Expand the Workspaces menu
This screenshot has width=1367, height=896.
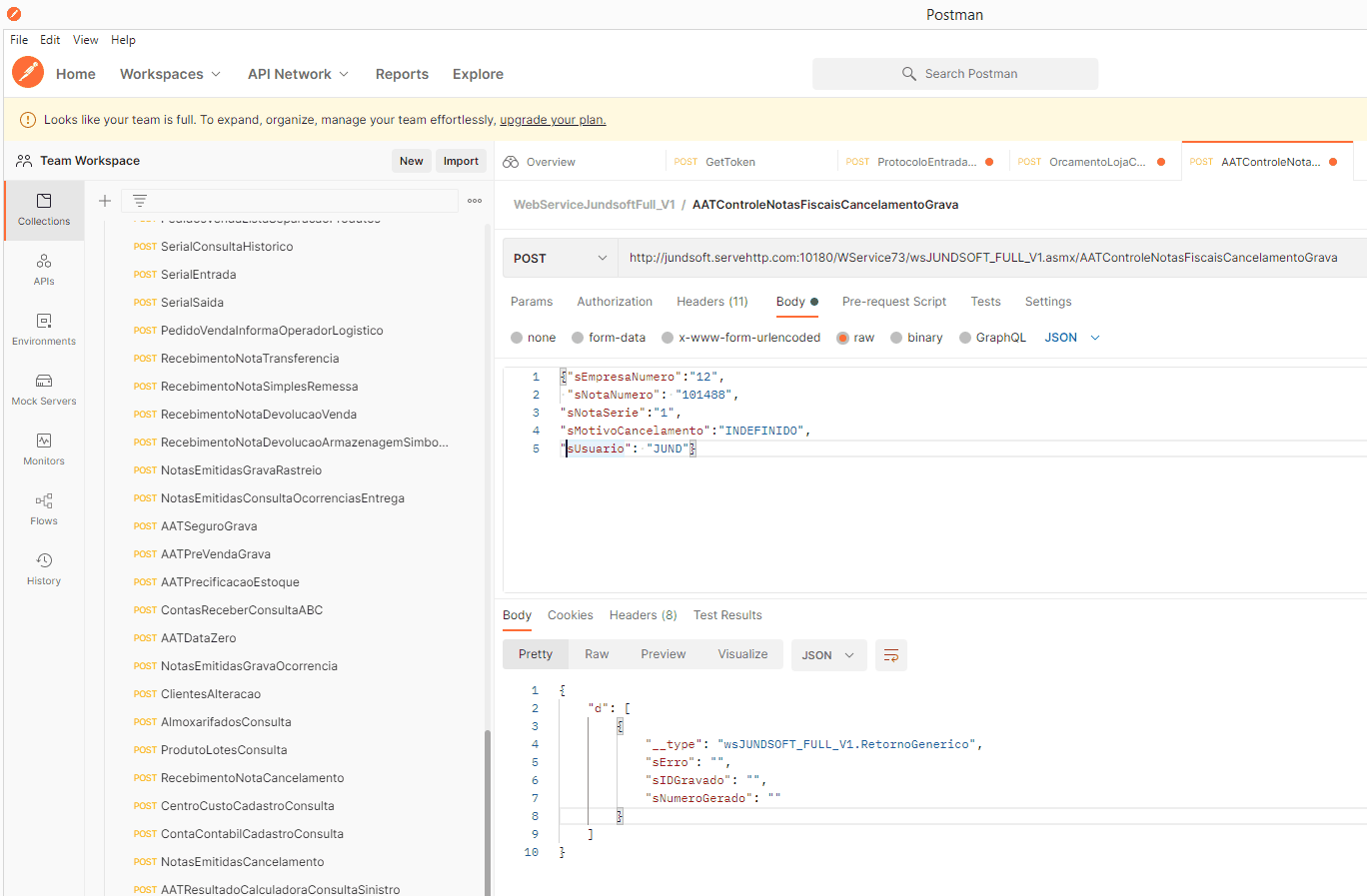[x=170, y=74]
